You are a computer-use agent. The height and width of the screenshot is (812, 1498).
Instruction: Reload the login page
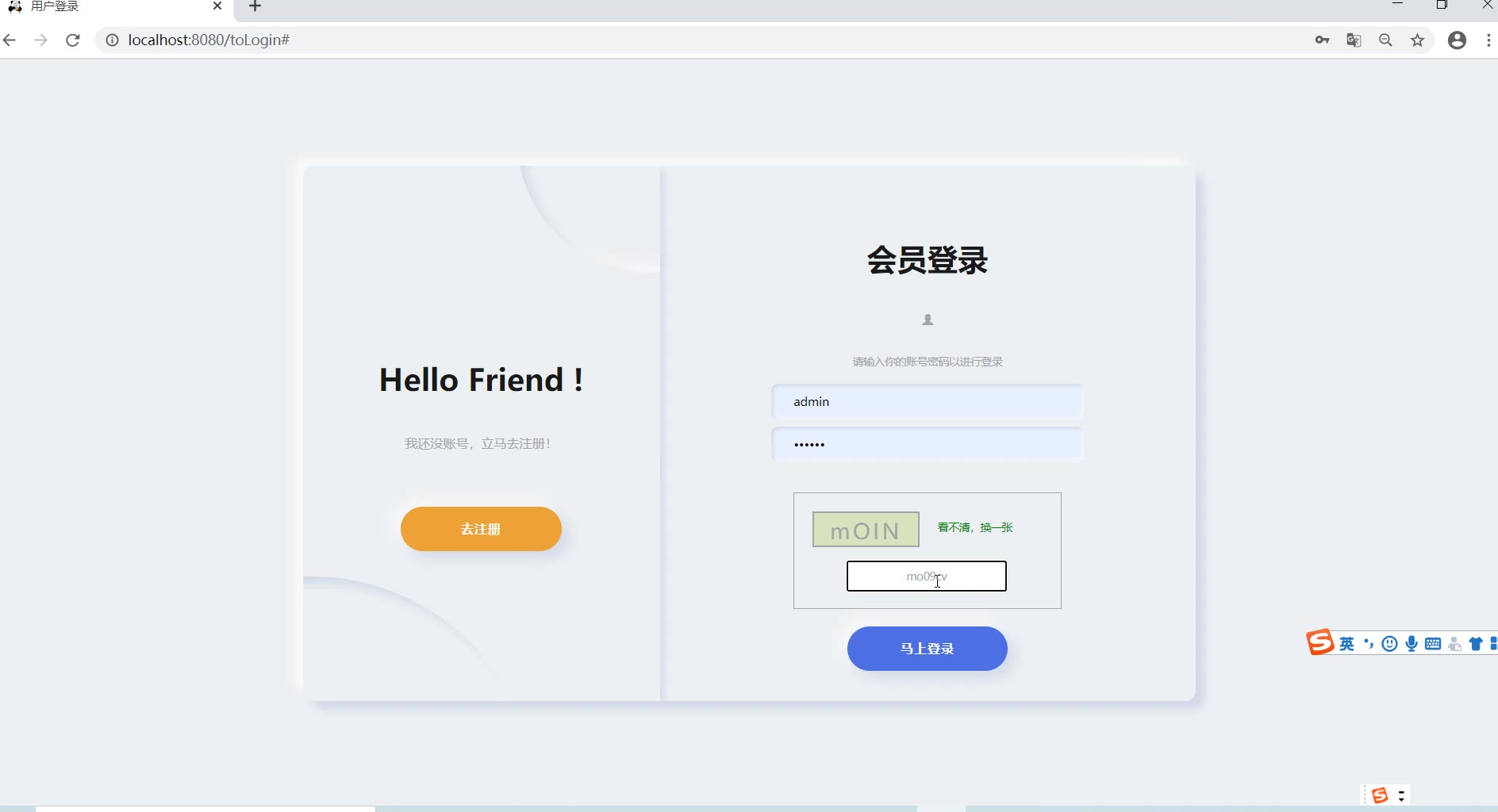pyautogui.click(x=73, y=40)
